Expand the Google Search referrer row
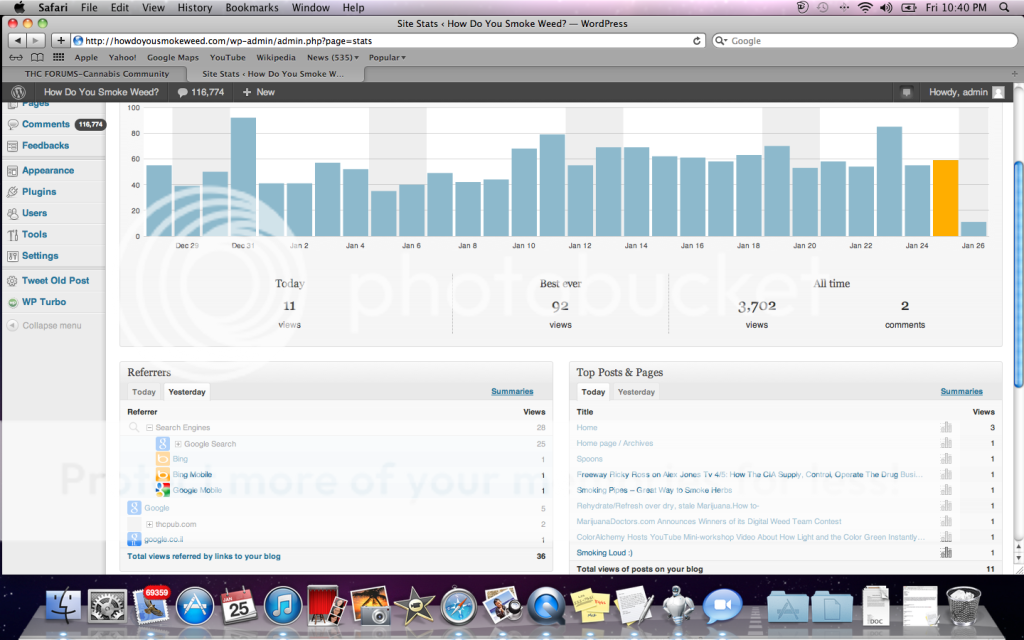This screenshot has height=640, width=1024. [178, 444]
